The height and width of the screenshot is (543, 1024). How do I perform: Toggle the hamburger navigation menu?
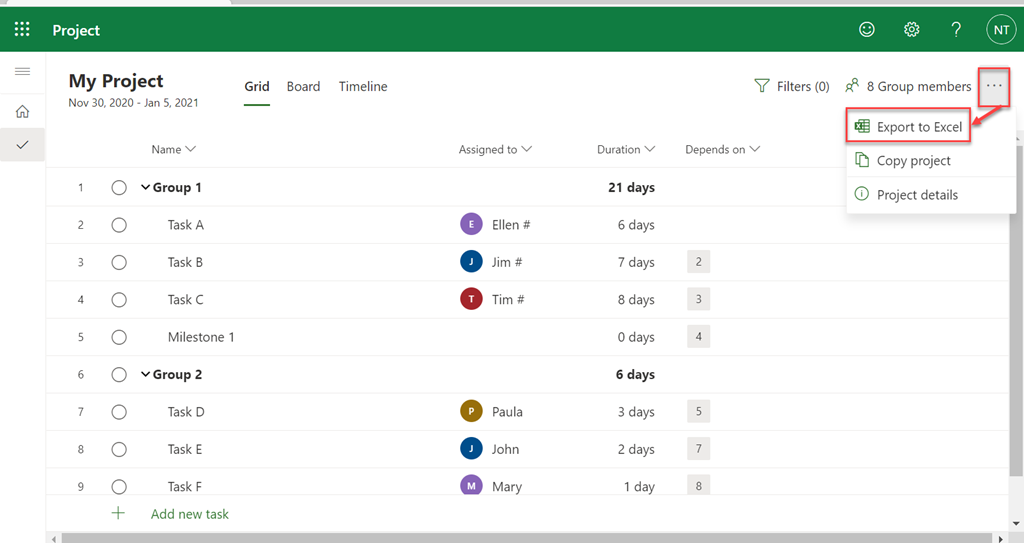(x=22, y=72)
